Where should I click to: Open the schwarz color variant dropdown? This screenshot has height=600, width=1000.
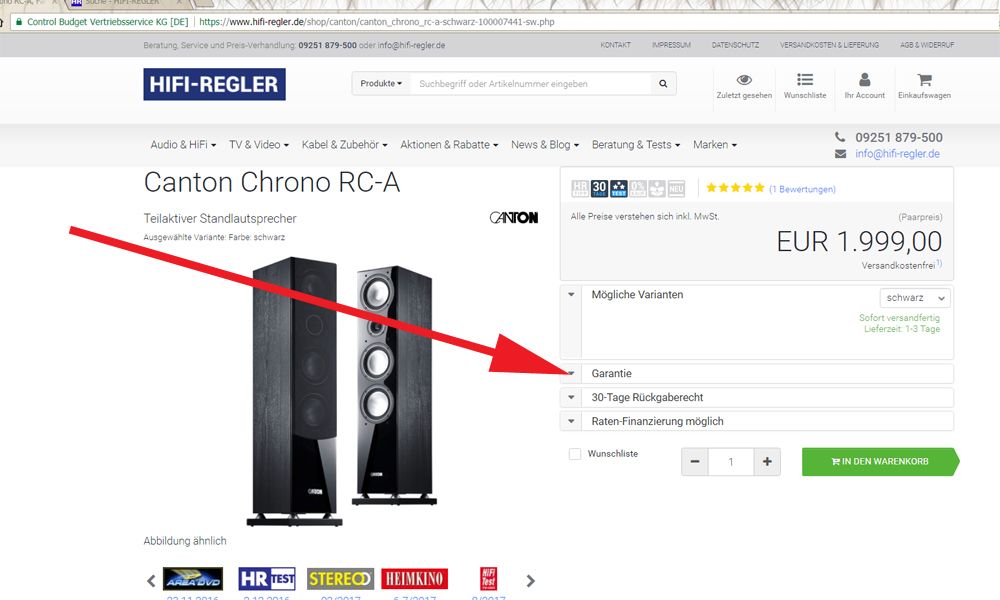coord(915,298)
